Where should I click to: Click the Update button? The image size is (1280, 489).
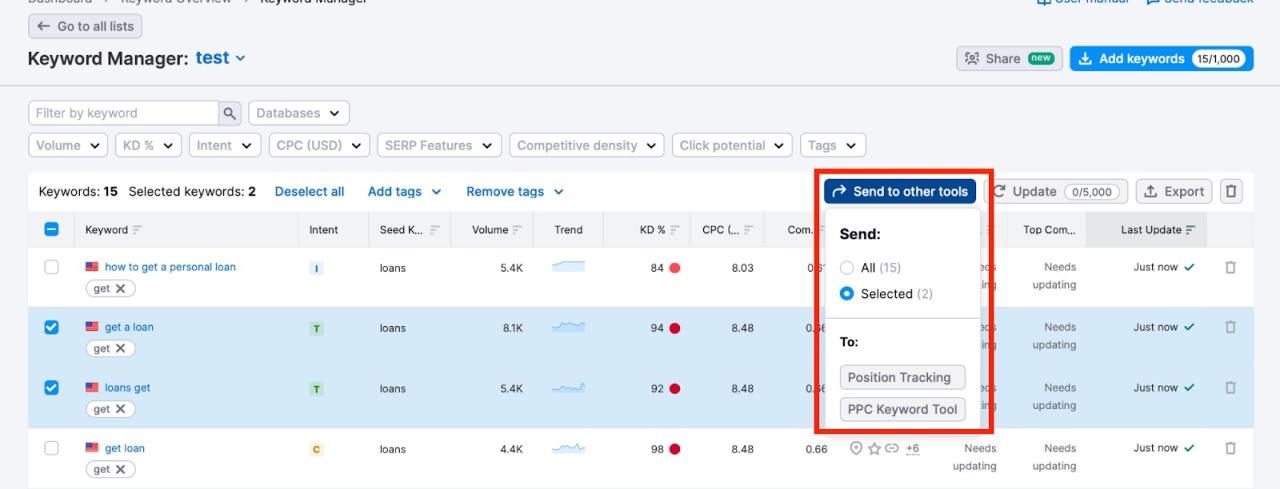click(1056, 191)
